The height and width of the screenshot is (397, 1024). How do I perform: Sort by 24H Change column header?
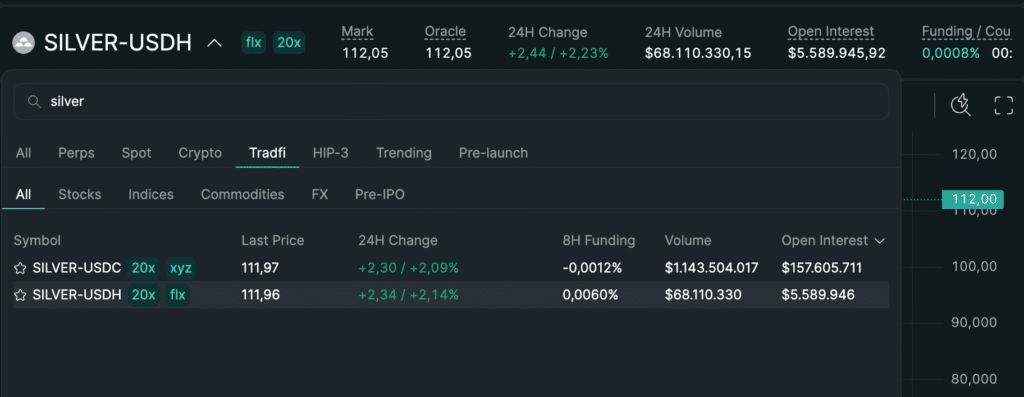[x=398, y=240]
